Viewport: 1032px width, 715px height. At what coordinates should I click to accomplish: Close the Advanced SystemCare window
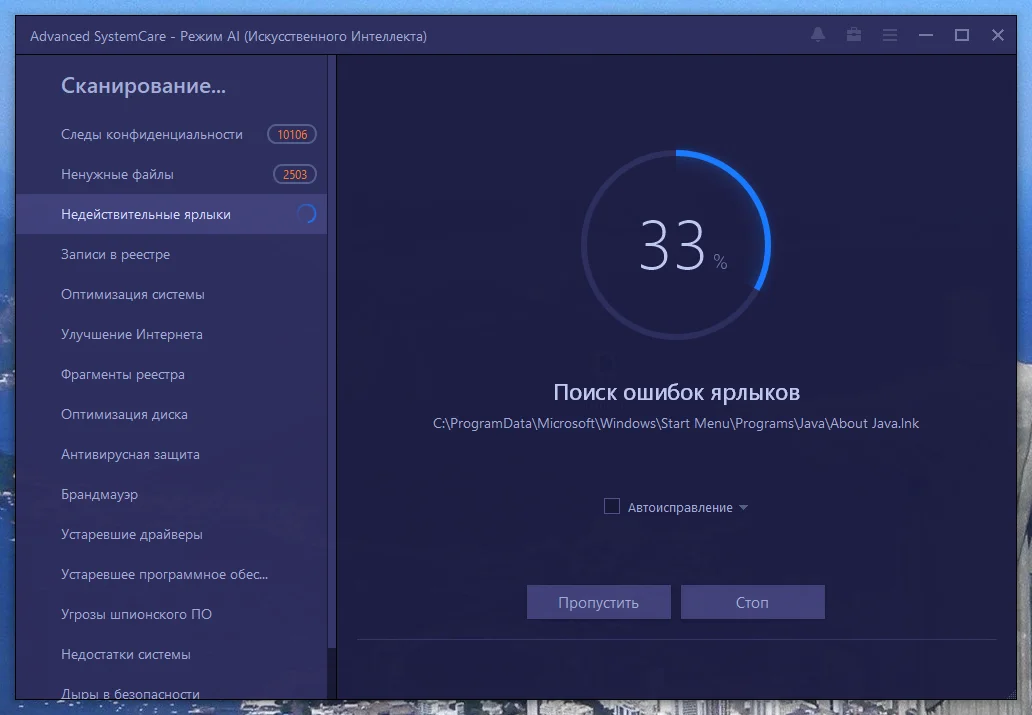click(x=998, y=35)
